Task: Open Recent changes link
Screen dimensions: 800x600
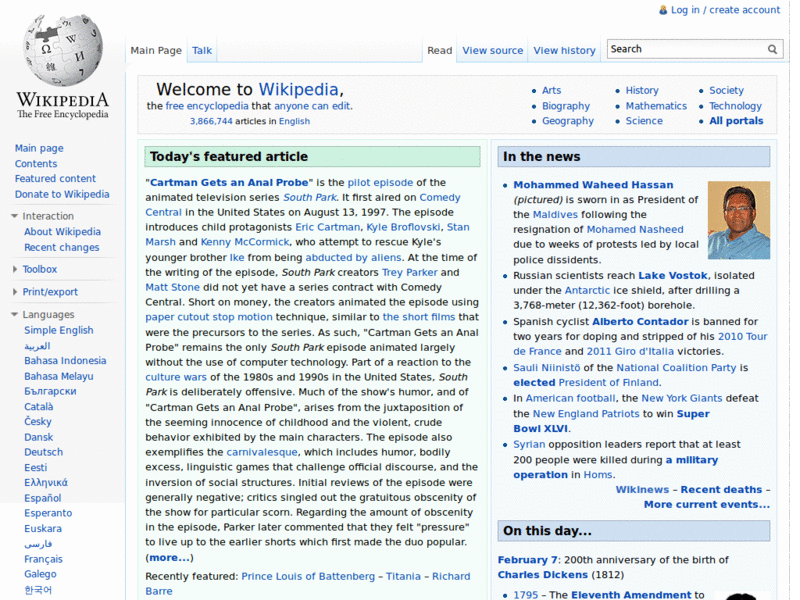Action: coord(62,247)
